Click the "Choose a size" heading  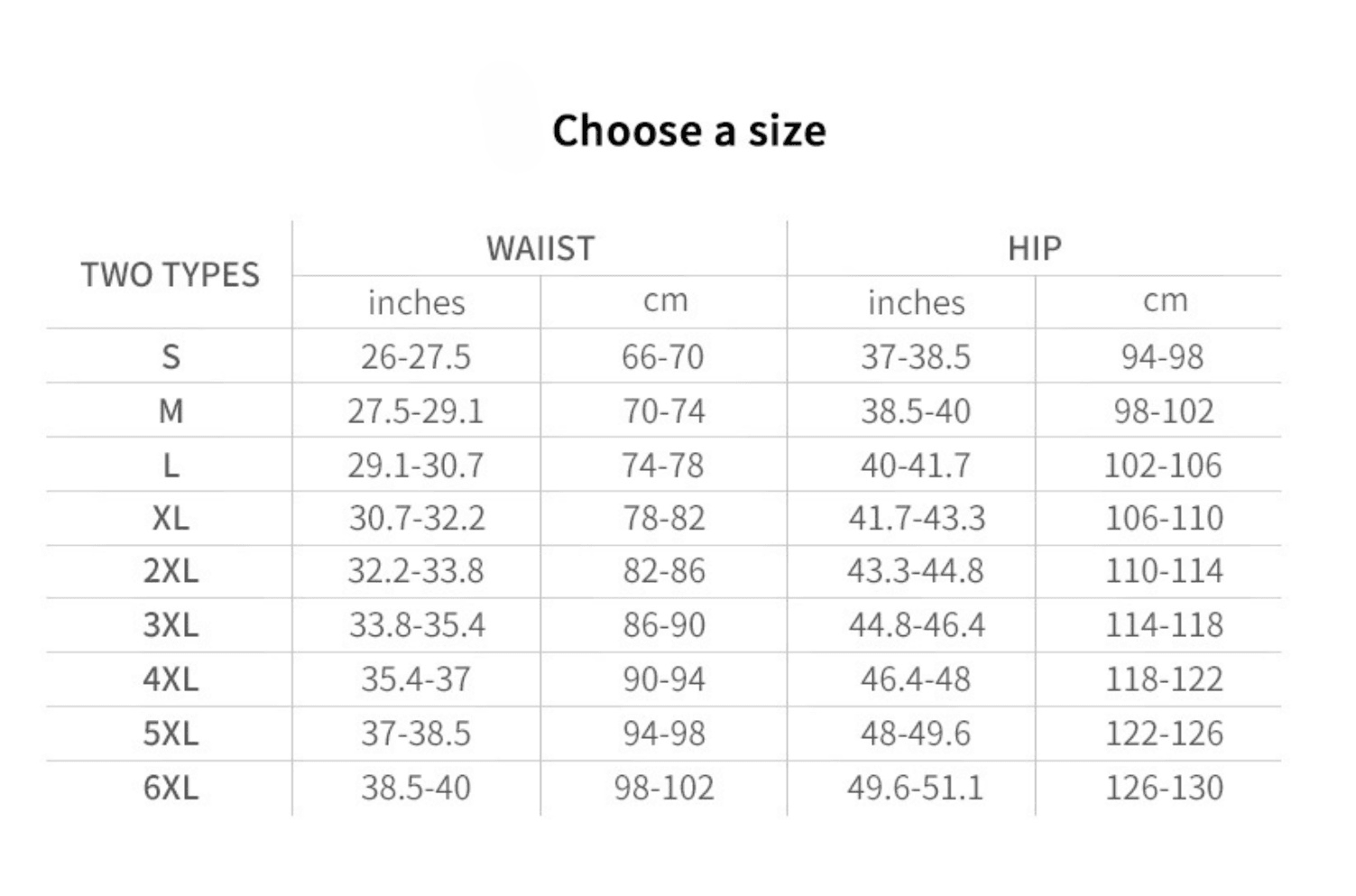tap(688, 131)
